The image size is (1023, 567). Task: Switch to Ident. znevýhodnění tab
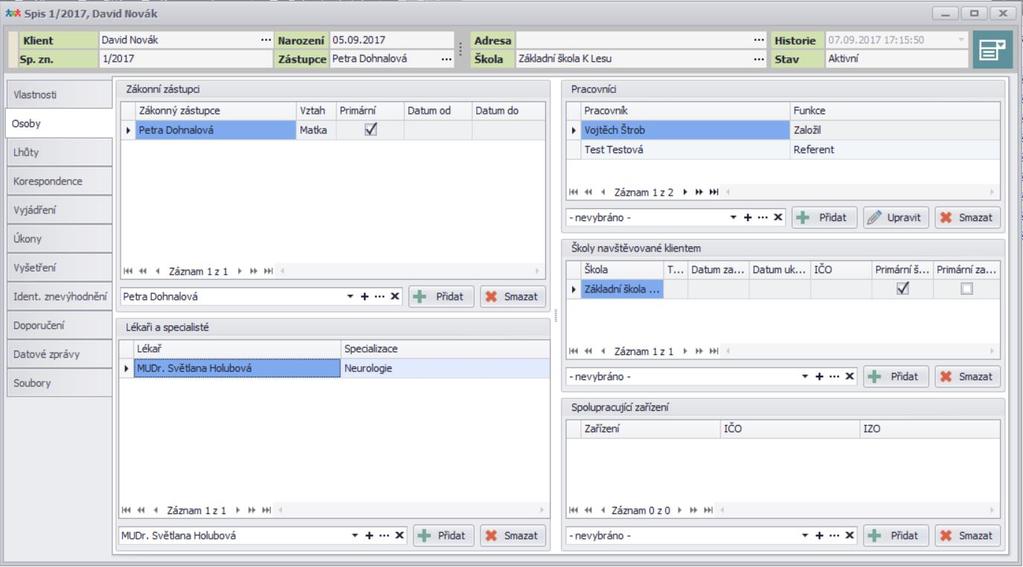click(x=59, y=296)
